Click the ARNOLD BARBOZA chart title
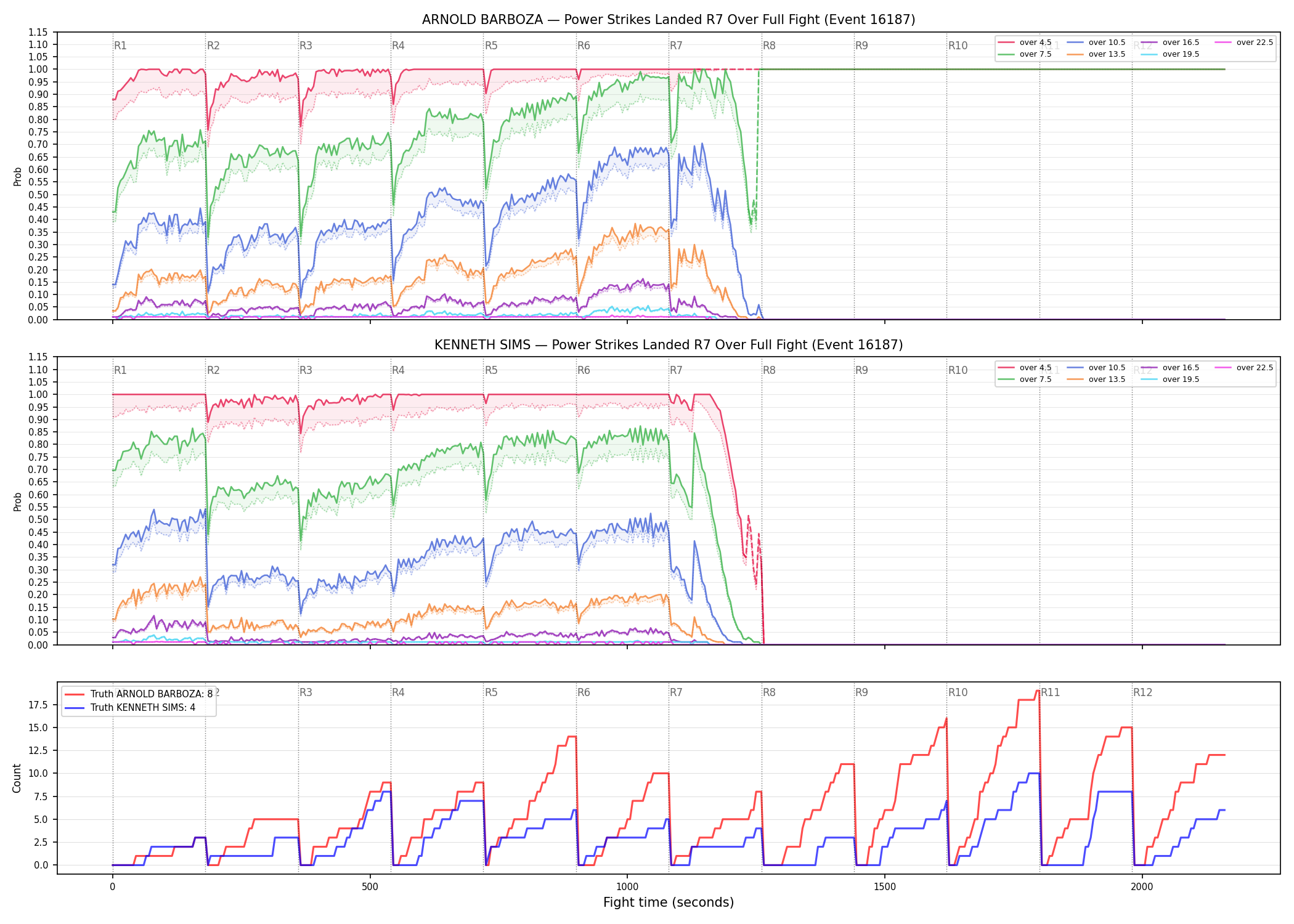The width and height of the screenshot is (1294, 924). [x=669, y=20]
